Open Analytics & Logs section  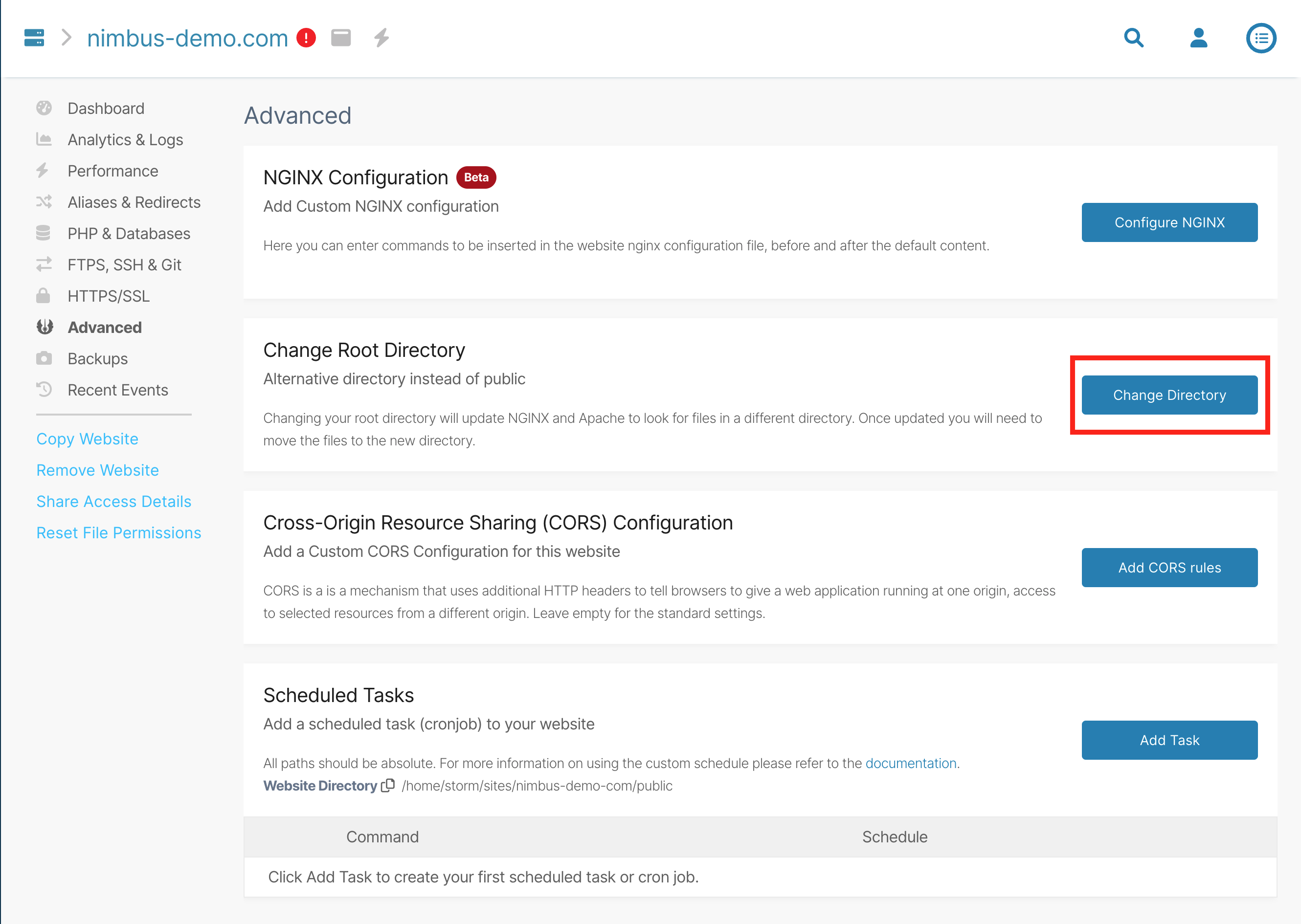coord(125,139)
